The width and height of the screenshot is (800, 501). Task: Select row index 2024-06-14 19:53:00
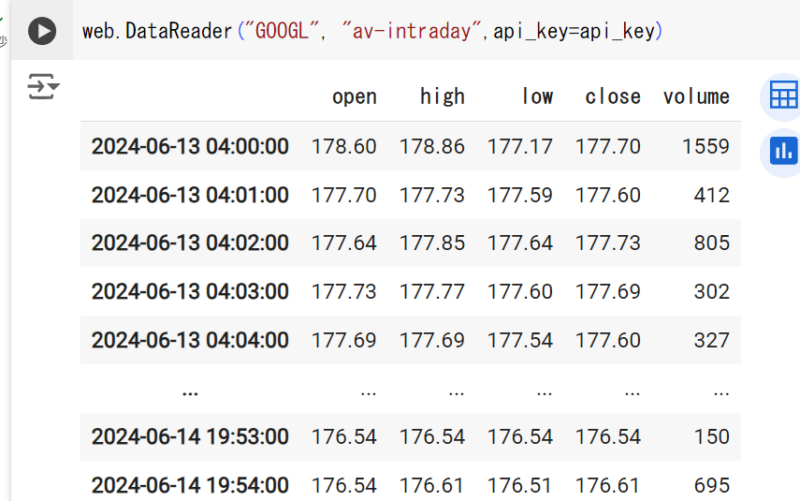190,437
